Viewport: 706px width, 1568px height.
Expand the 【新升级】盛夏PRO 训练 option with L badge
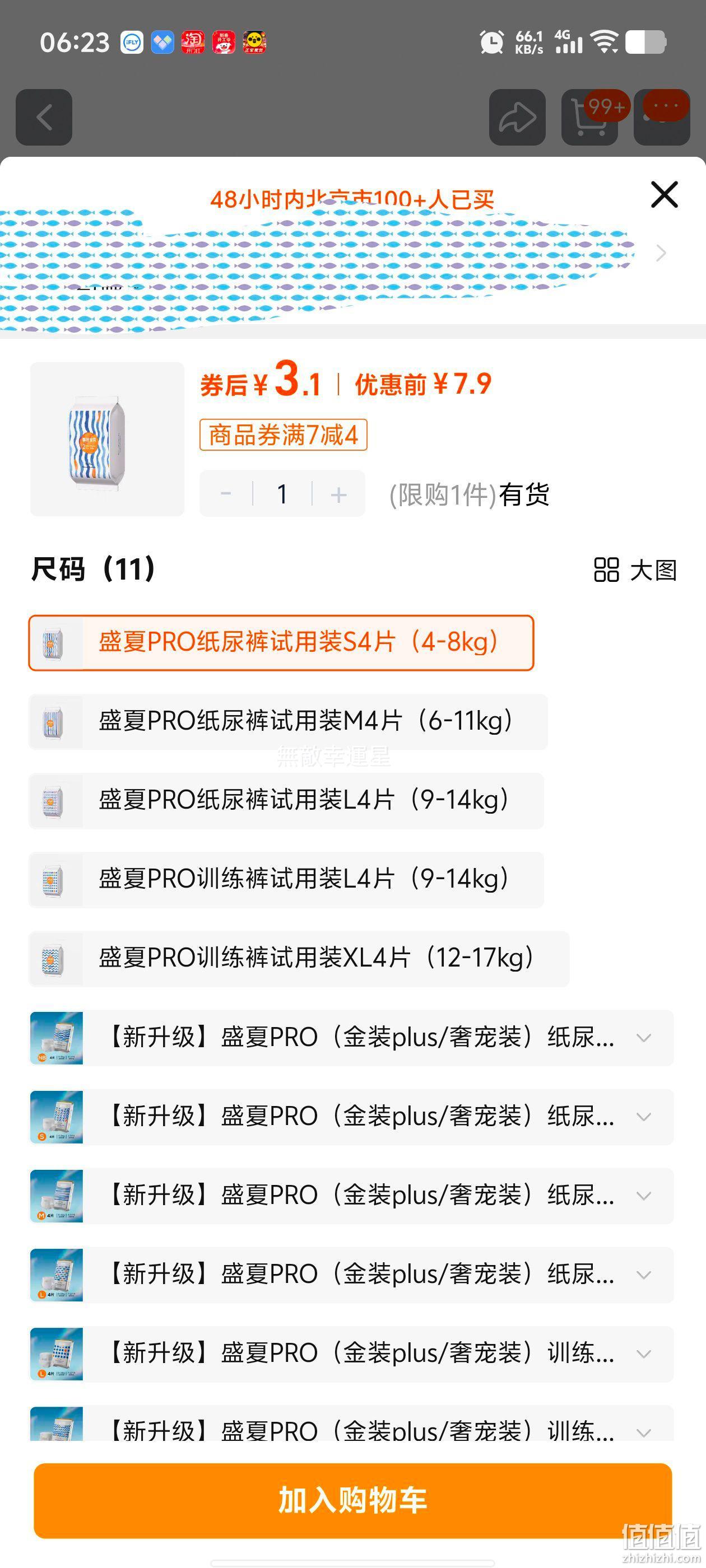(x=352, y=1354)
